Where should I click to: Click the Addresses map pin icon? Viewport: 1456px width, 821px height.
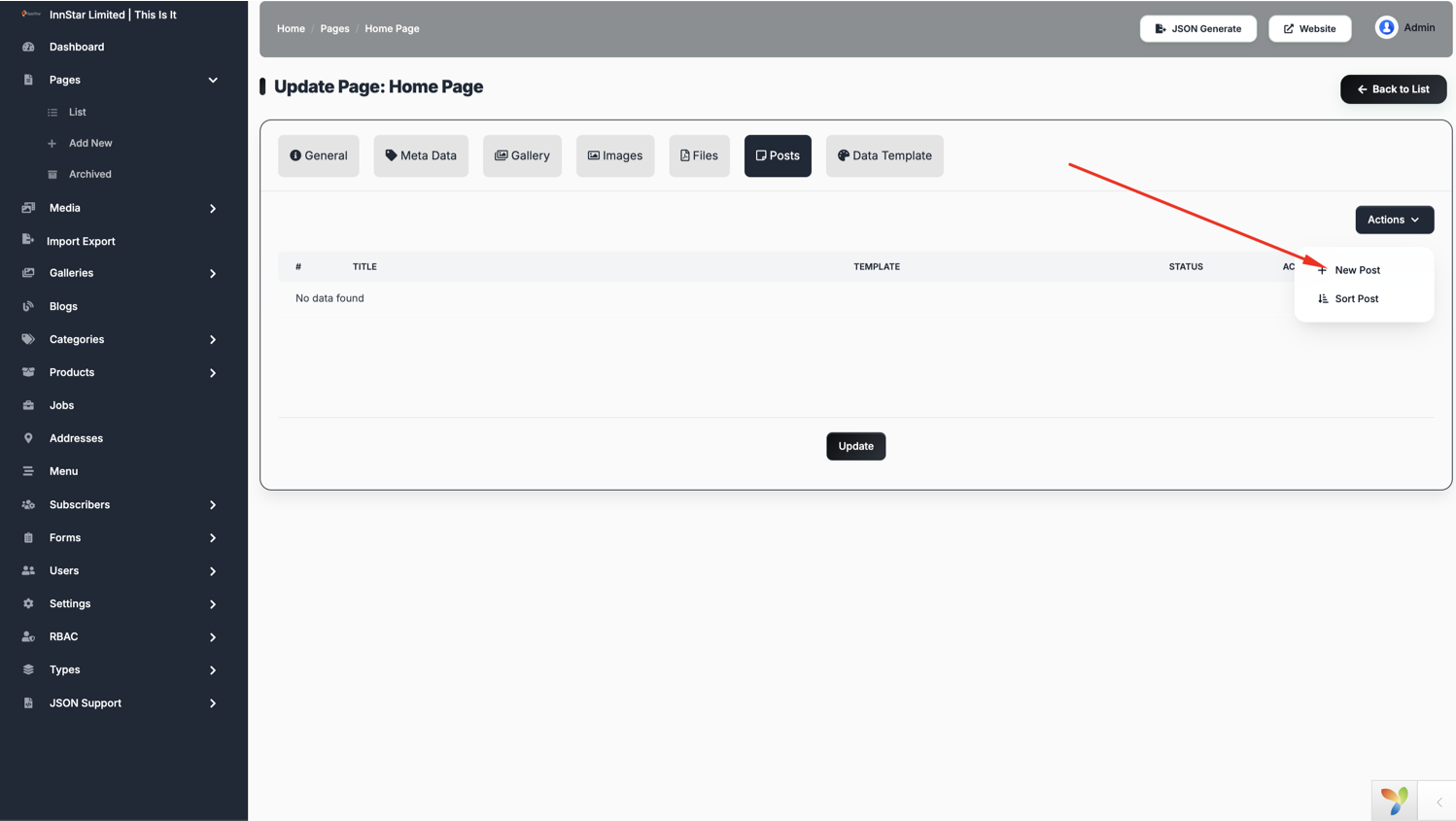click(28, 438)
